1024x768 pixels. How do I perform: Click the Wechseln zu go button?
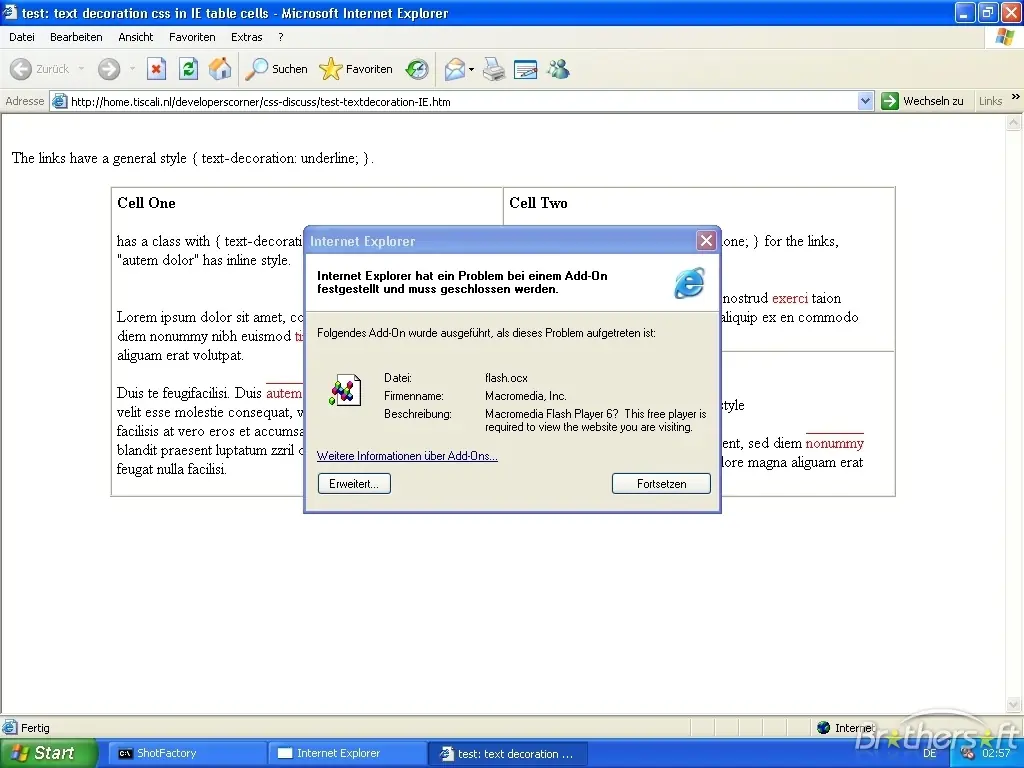pos(922,101)
